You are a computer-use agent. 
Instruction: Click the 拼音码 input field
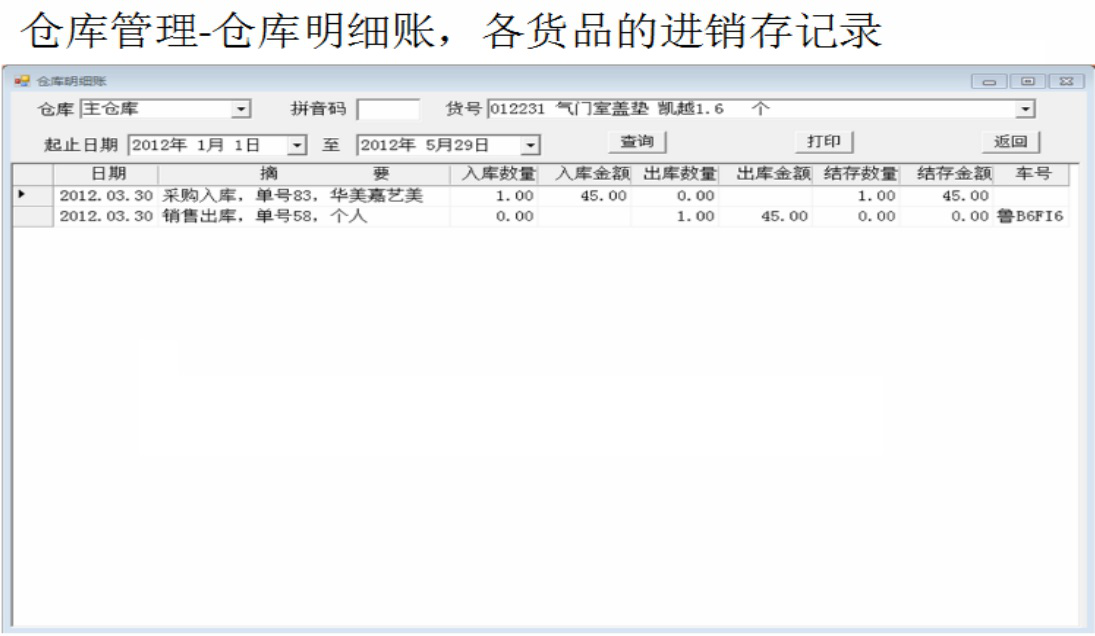coord(388,109)
